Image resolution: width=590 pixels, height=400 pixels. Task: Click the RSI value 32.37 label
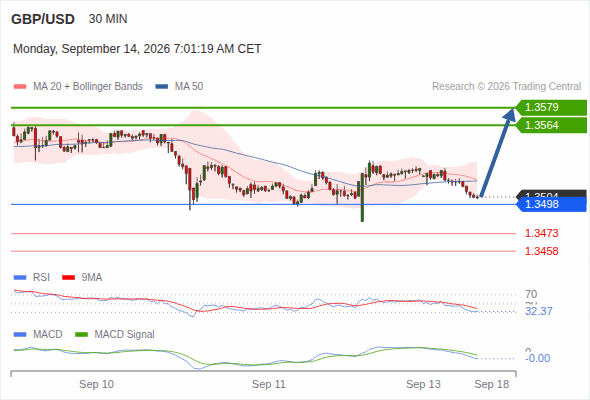[539, 312]
